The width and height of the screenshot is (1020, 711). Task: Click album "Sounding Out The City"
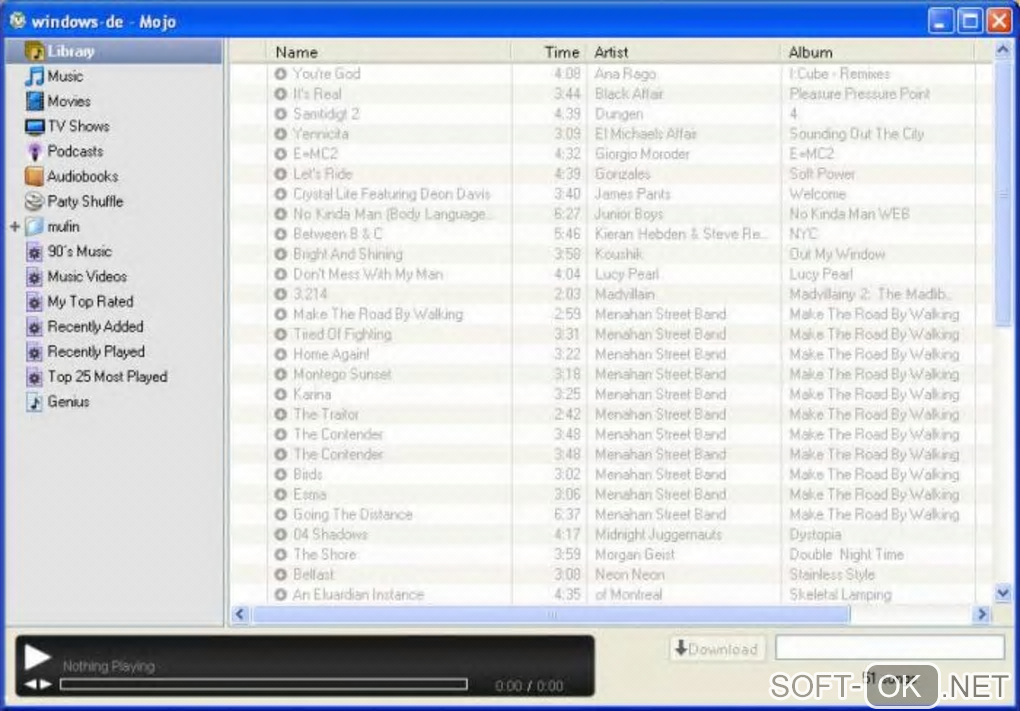[856, 134]
